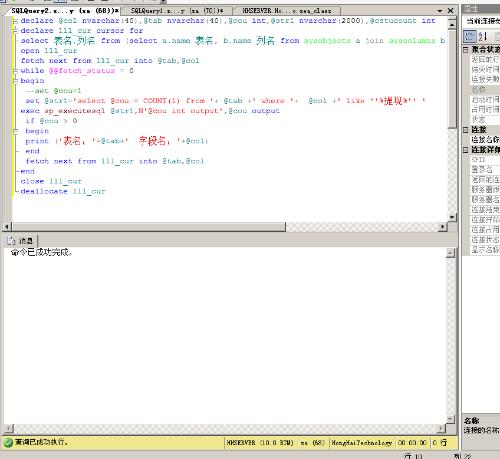Select Categorized view in Properties panel
This screenshot has height=459, width=500.
click(x=470, y=36)
